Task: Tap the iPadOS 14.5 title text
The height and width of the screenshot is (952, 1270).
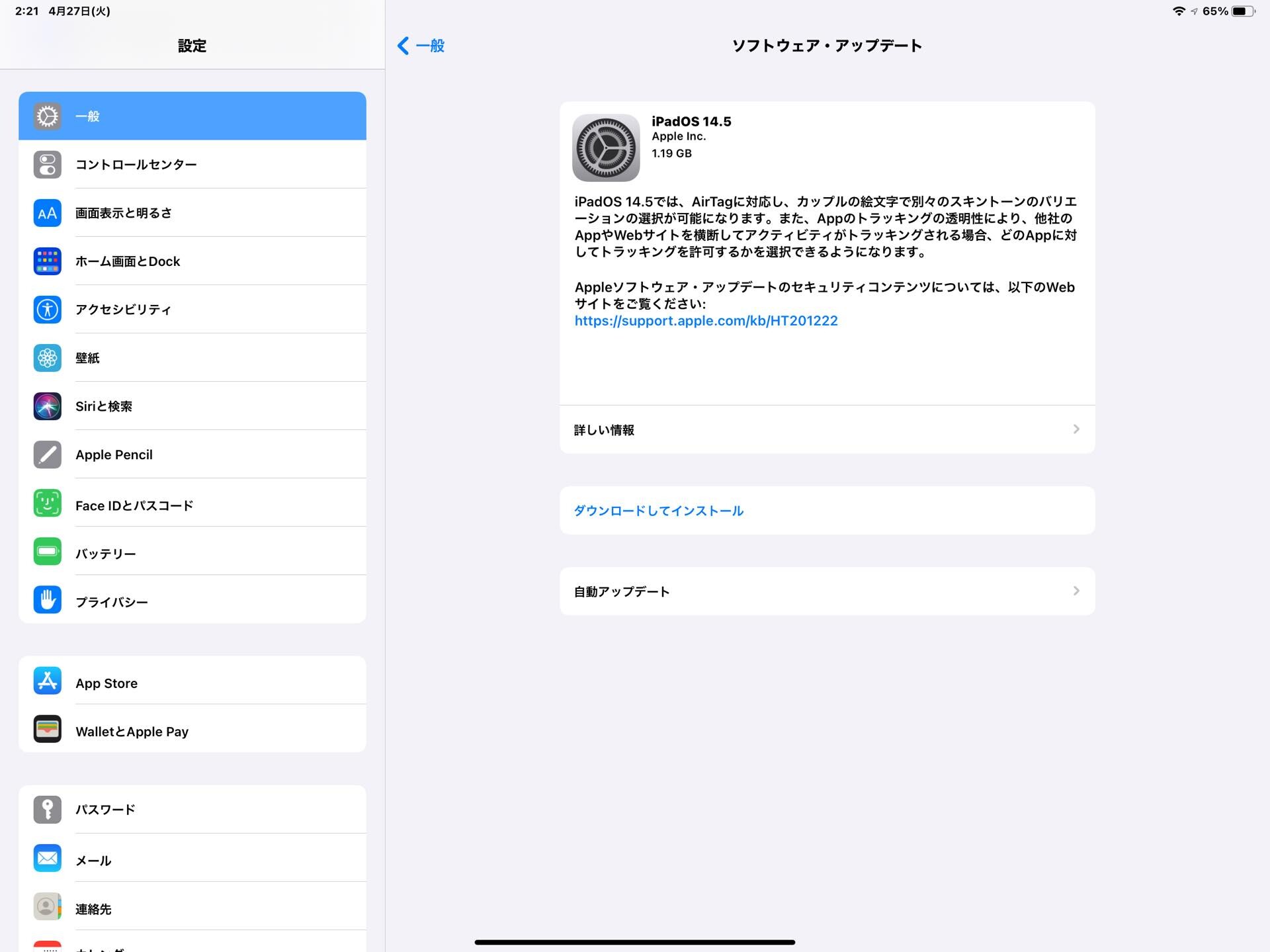Action: pyautogui.click(x=691, y=122)
